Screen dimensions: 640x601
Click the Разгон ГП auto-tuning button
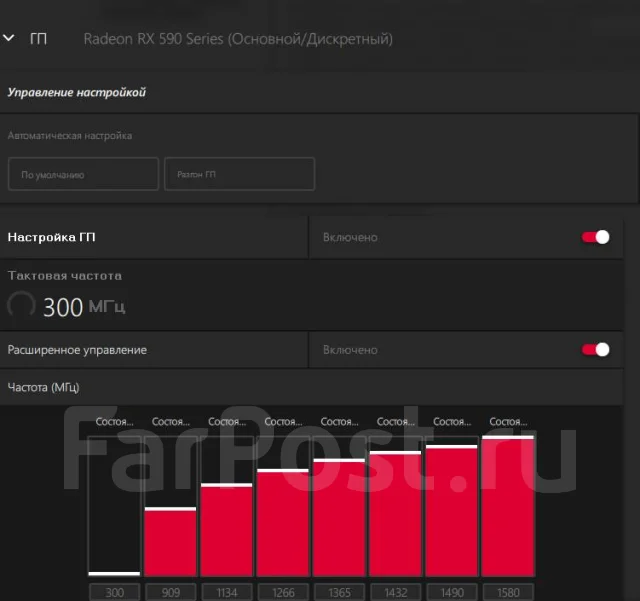tap(240, 174)
